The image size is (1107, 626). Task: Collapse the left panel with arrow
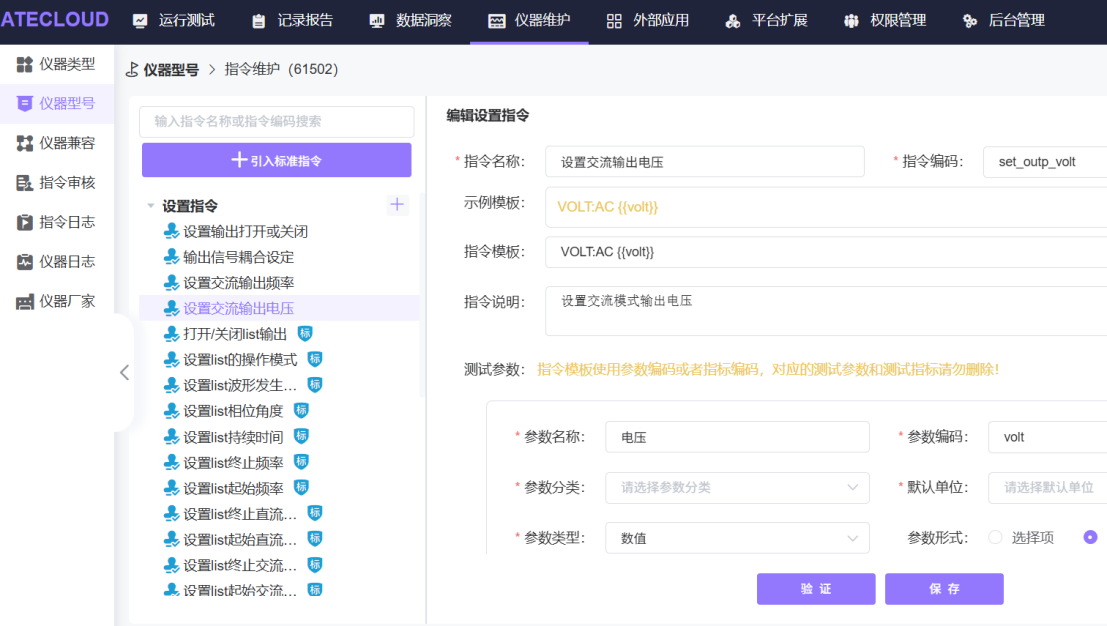point(124,372)
